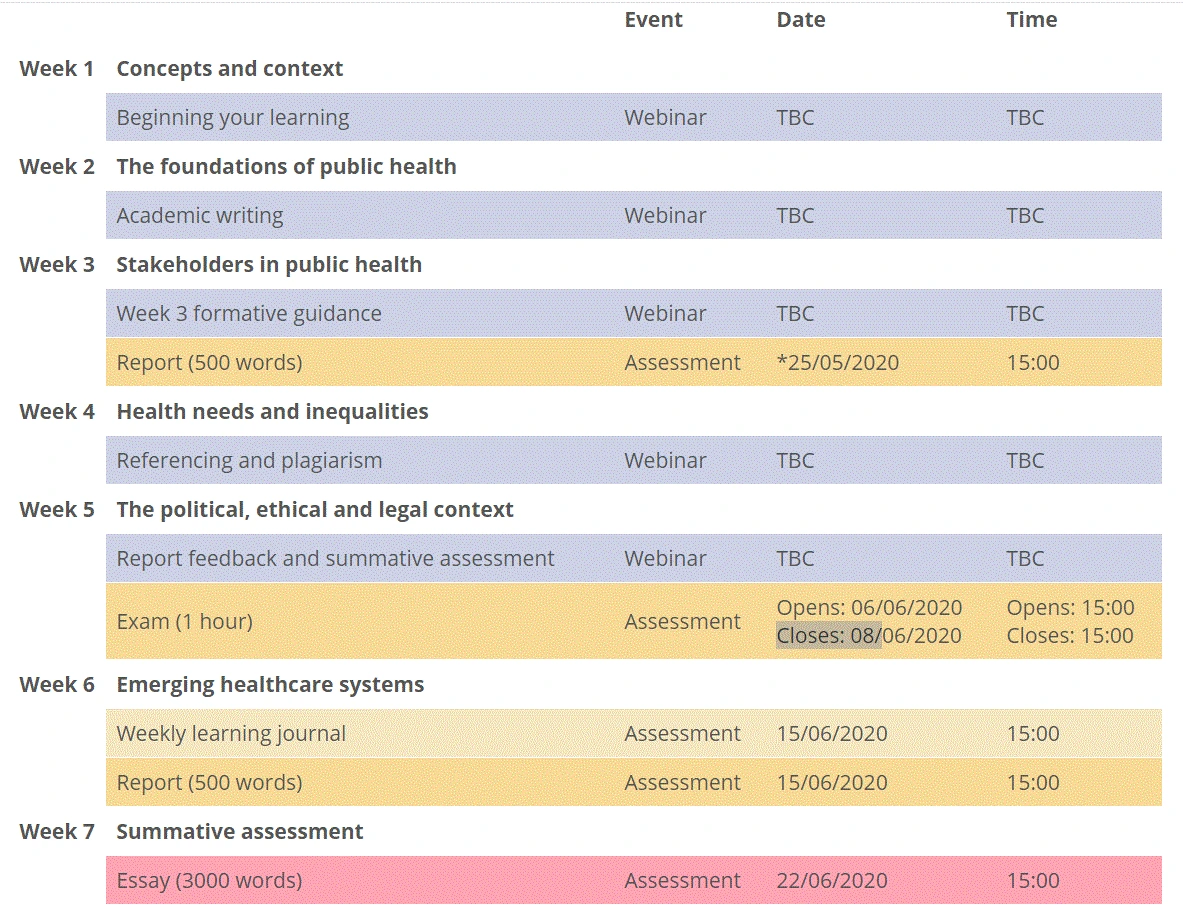Open Report feedback and summative assessment row
Image resolution: width=1183 pixels, height=910 pixels.
pos(335,559)
